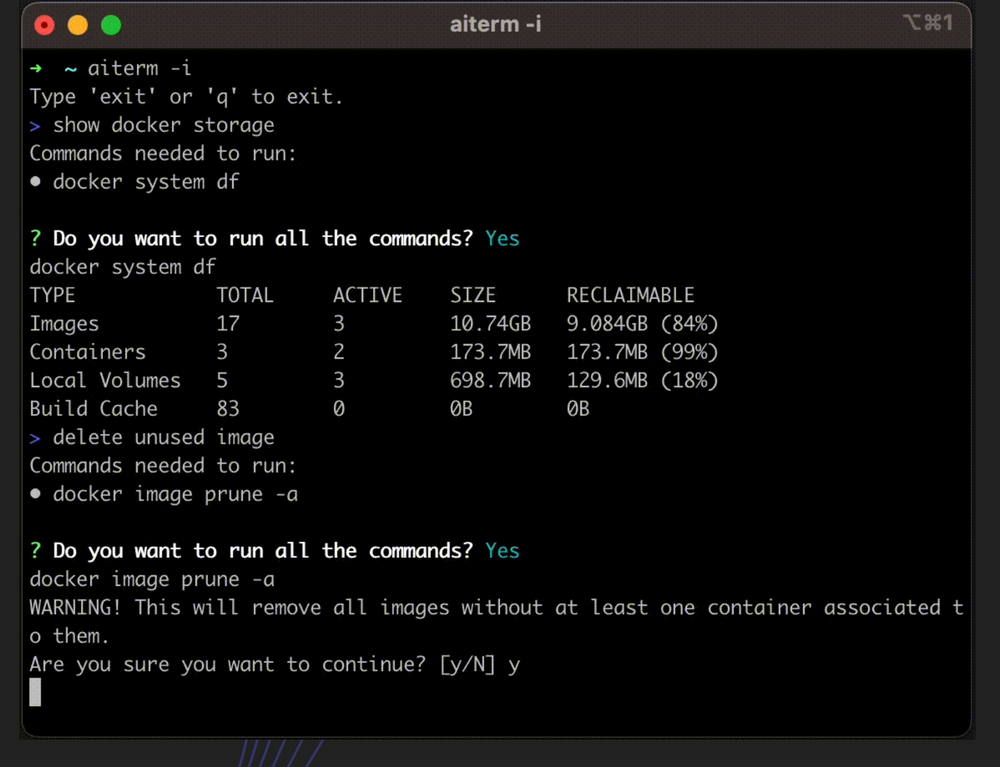Click the ACTIVE column header
1000x767 pixels.
point(367,295)
